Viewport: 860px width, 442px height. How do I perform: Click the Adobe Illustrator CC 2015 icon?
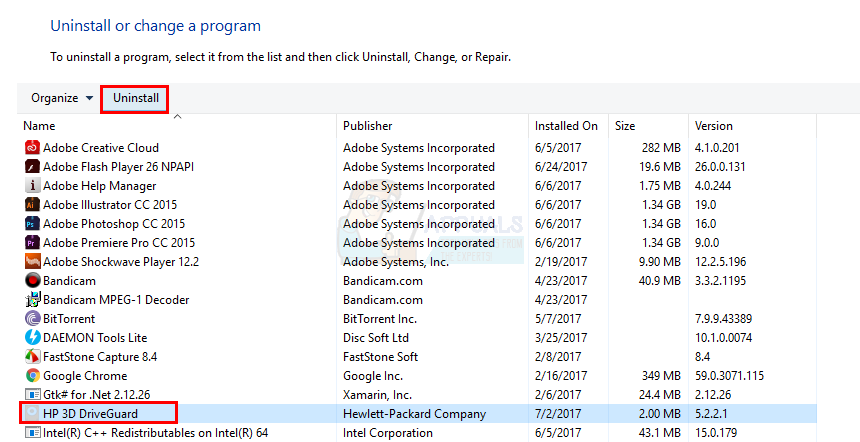(x=32, y=205)
